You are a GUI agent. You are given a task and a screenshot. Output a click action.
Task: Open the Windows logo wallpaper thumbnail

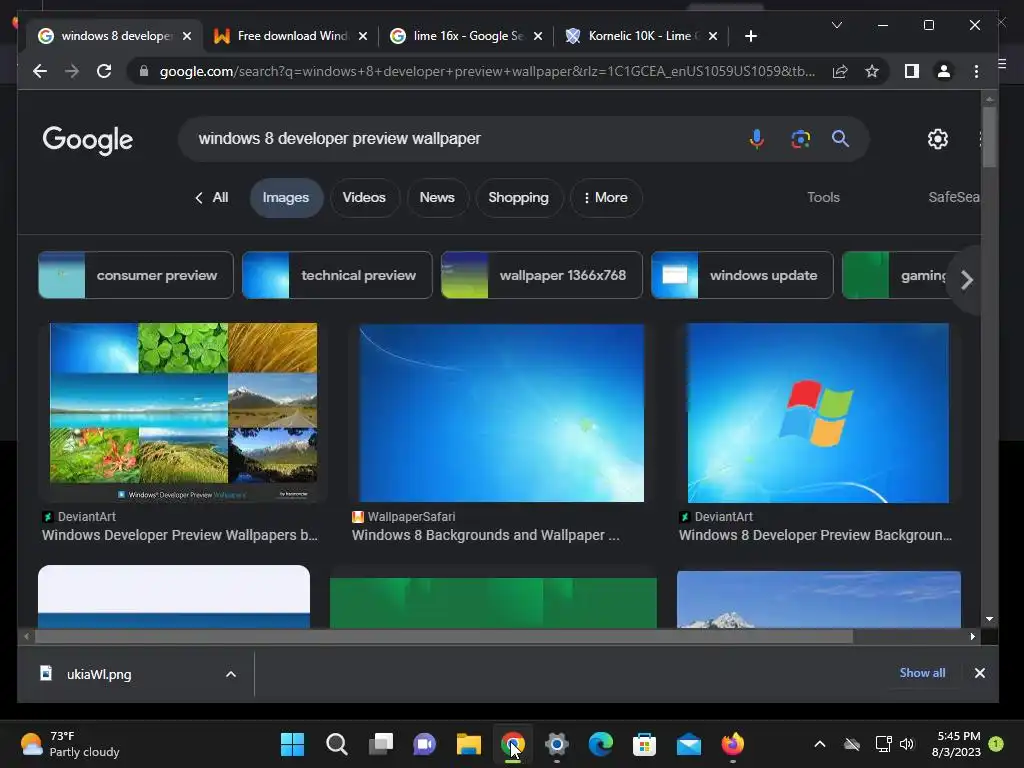tap(818, 413)
